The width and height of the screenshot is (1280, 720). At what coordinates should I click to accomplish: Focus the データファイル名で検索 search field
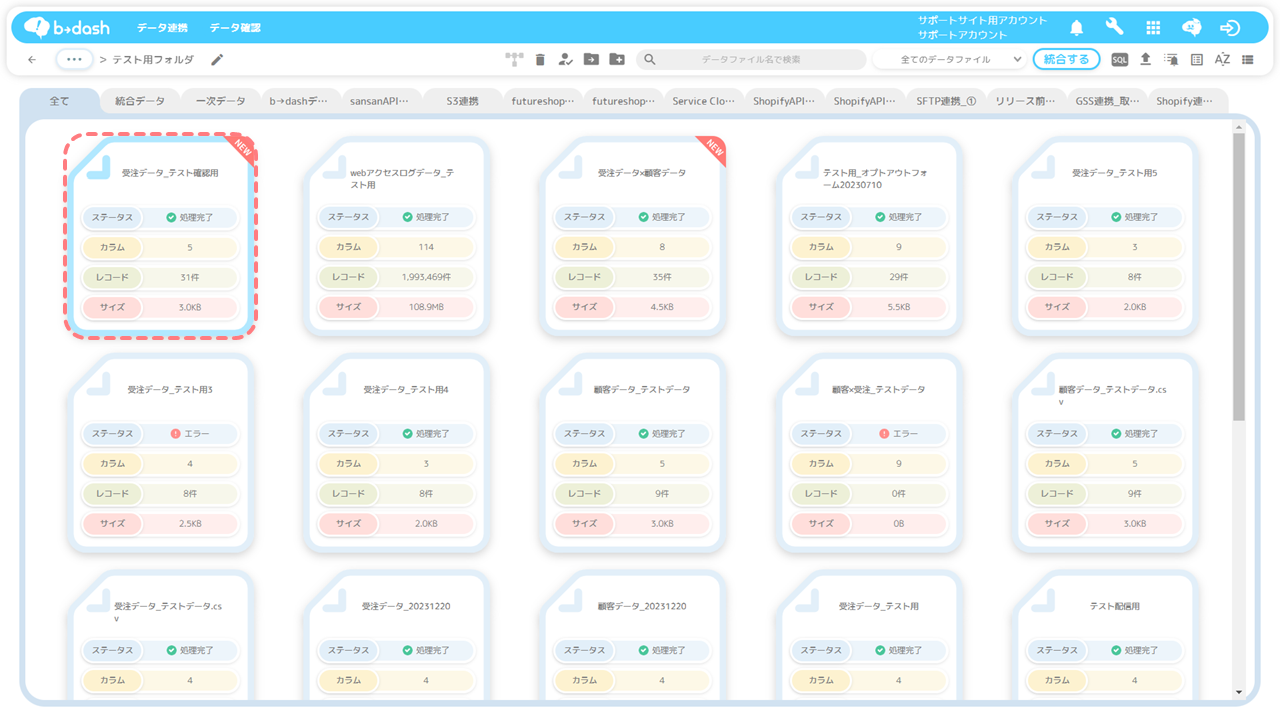pos(751,60)
